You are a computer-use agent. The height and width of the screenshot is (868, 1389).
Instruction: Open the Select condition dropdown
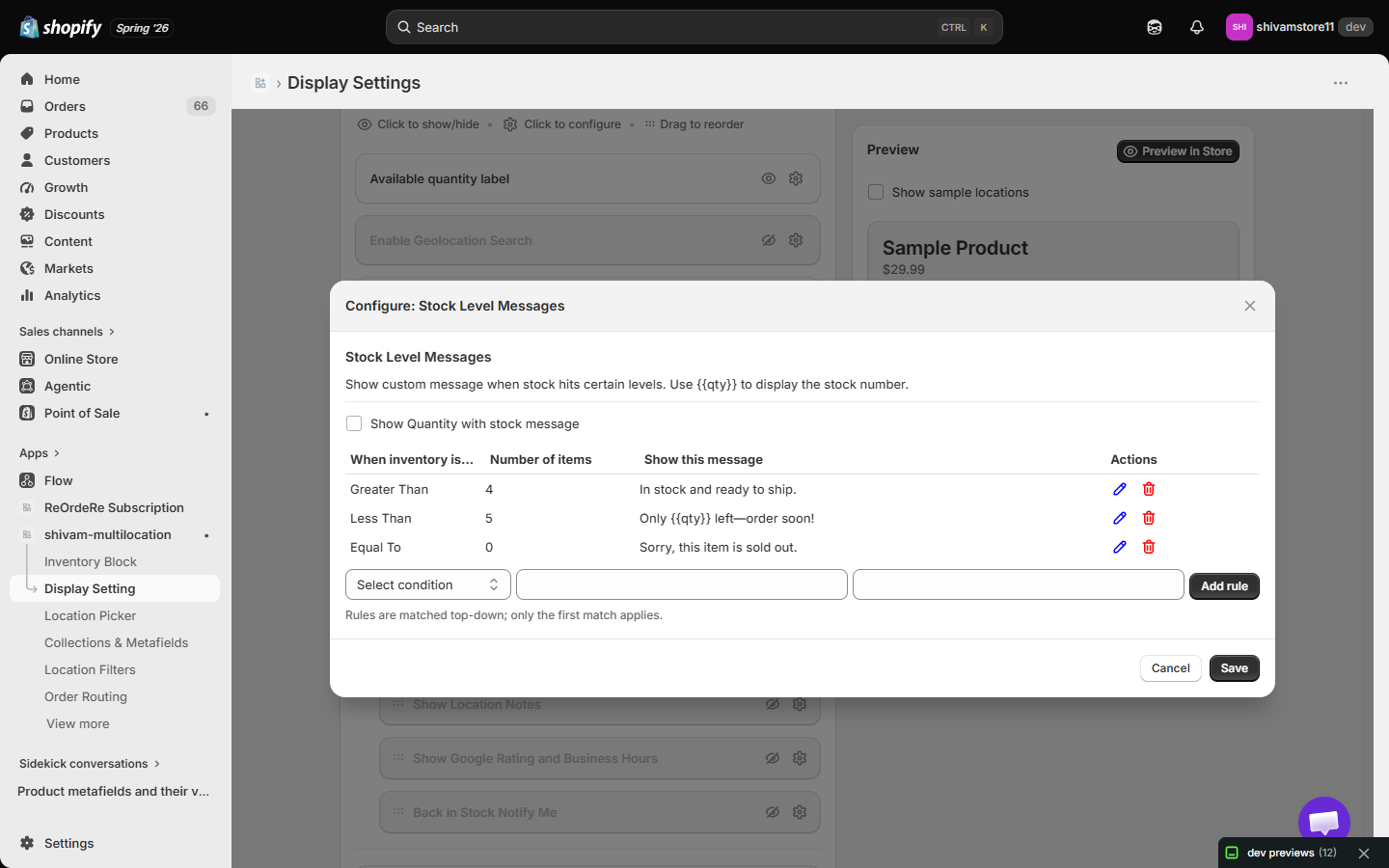(x=428, y=584)
